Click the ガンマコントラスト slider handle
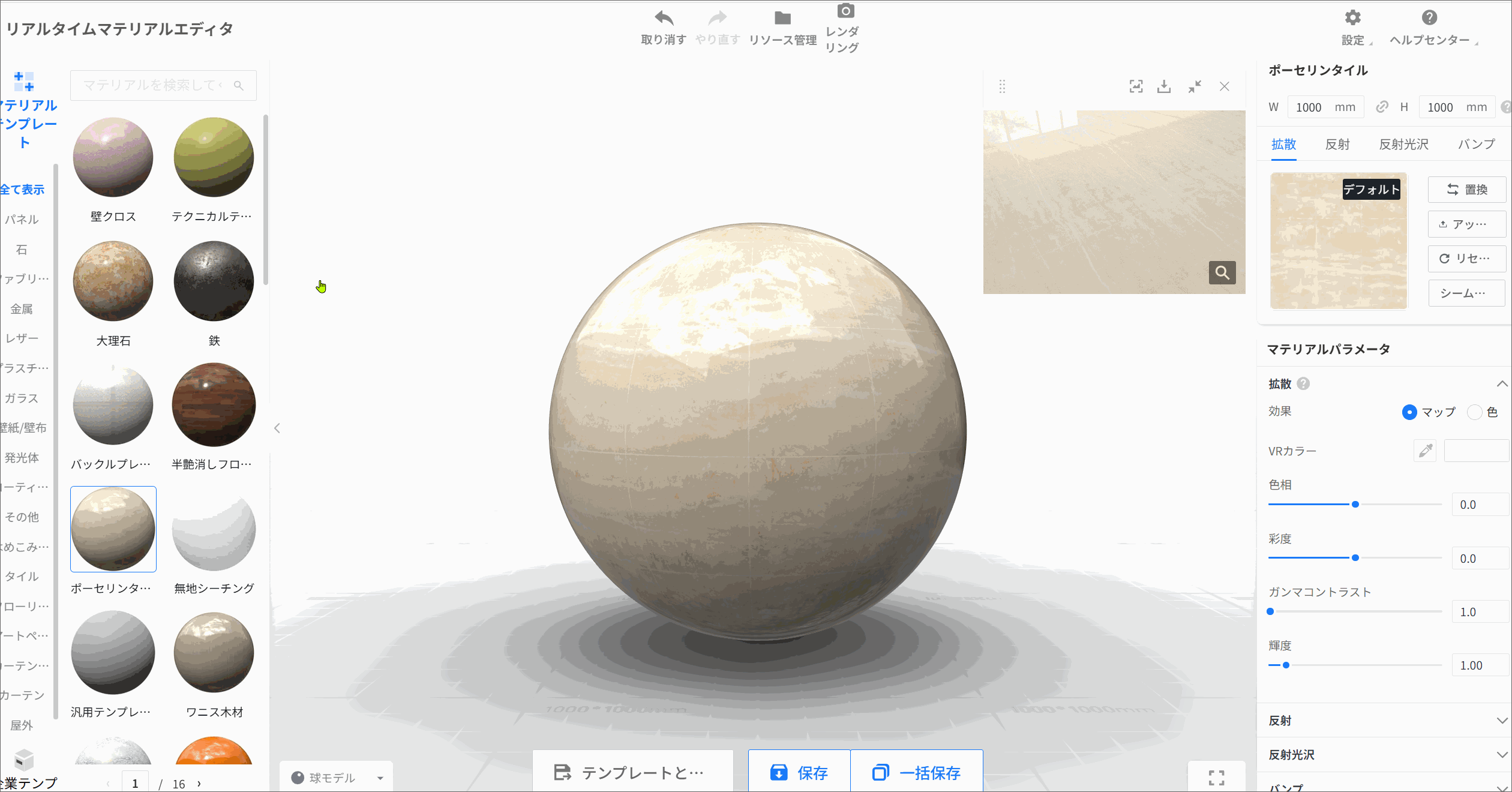Image resolution: width=1512 pixels, height=792 pixels. coord(1270,611)
